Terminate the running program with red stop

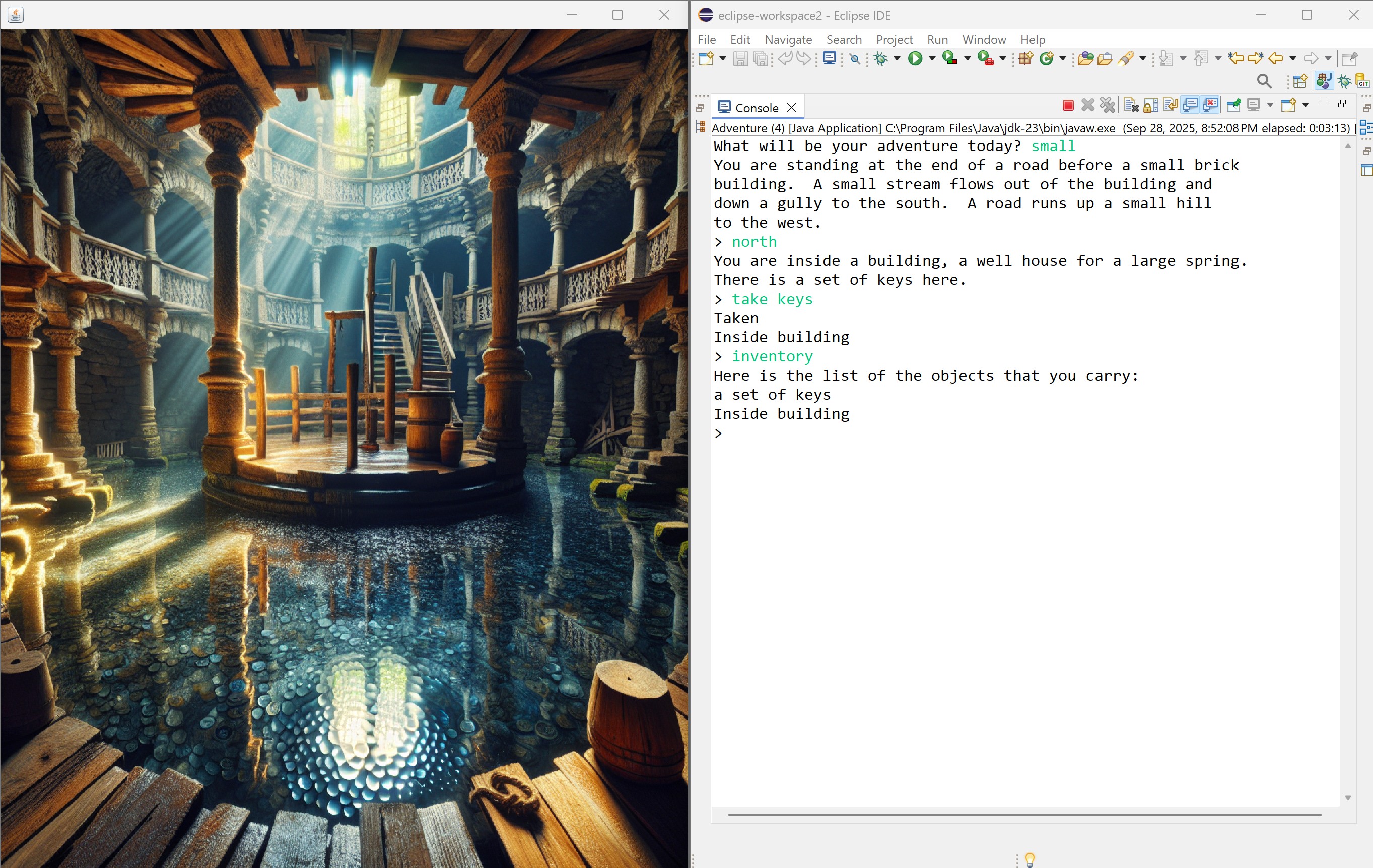(1068, 105)
